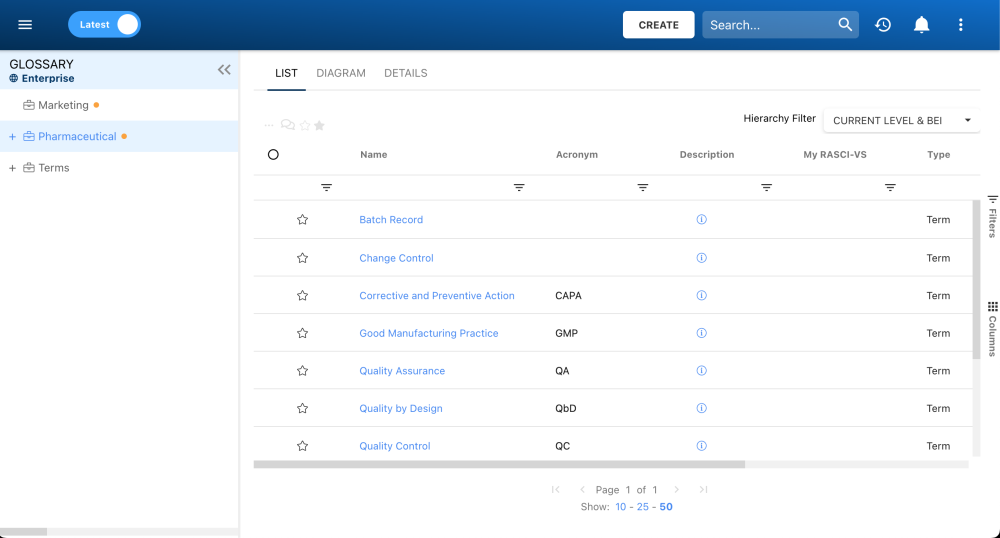This screenshot has width=1000, height=538.
Task: Switch to the Diagram tab
Action: coord(341,73)
